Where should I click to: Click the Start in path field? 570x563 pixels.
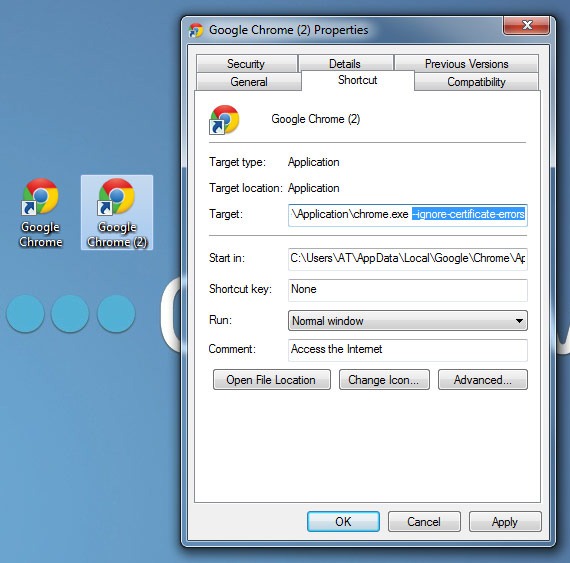(408, 259)
